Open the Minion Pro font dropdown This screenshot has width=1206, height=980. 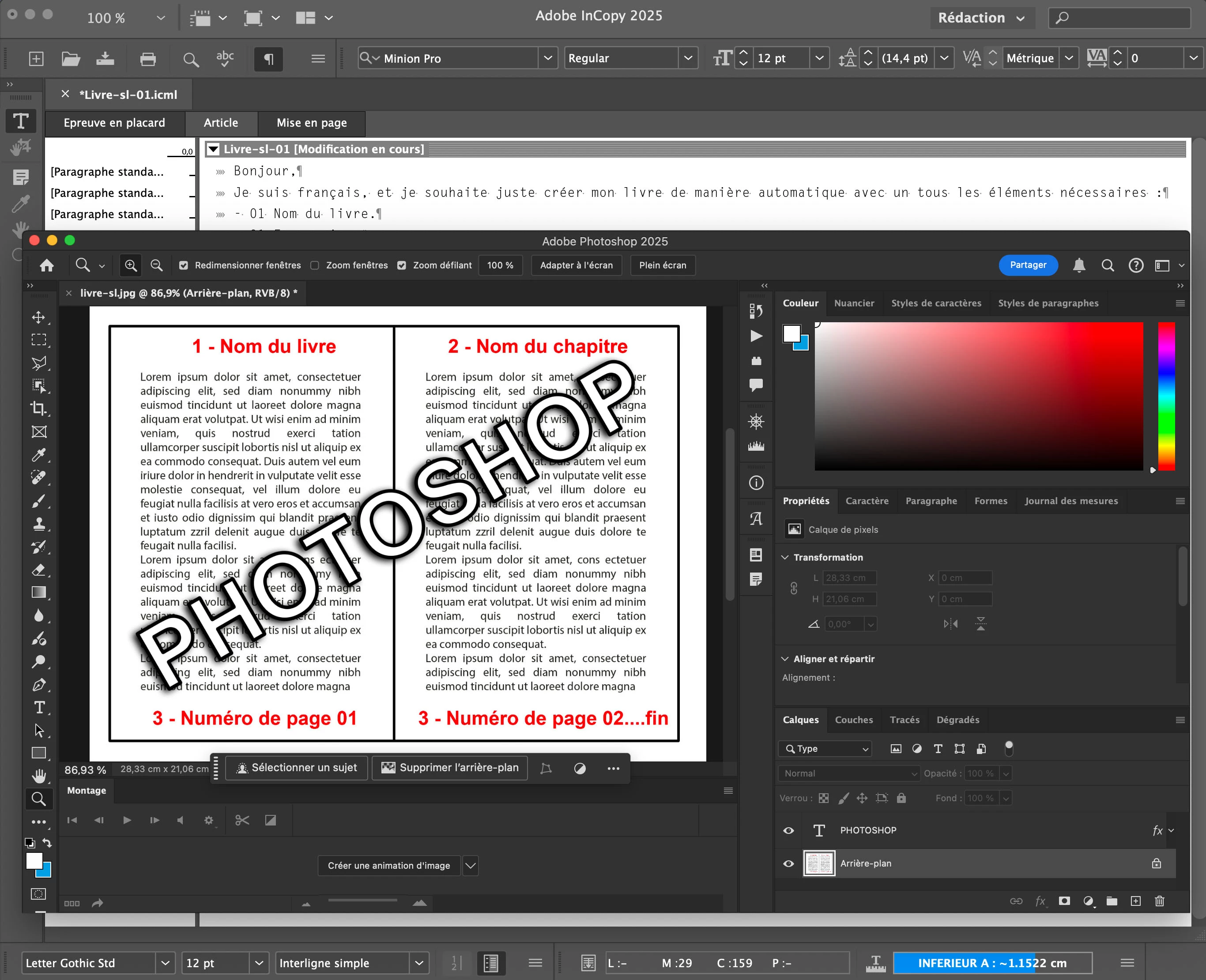[547, 58]
